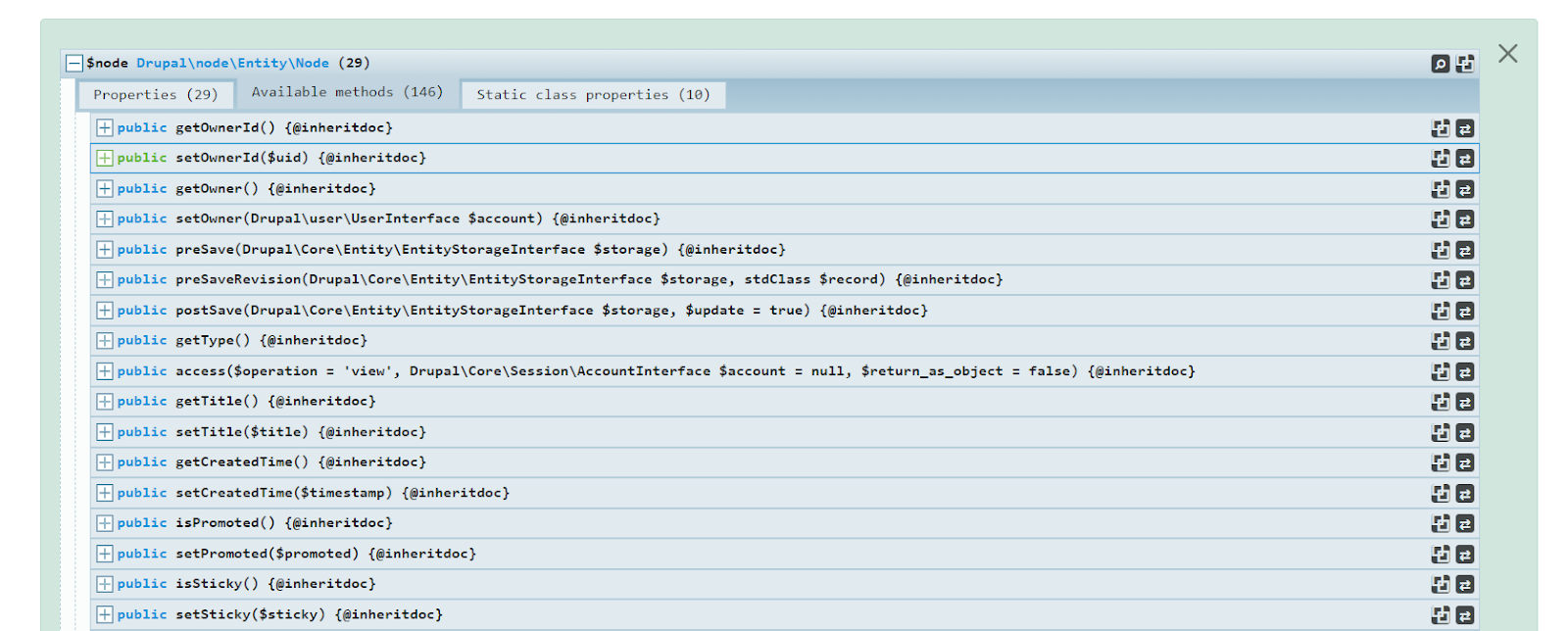Open the Static class properties (10) tab

[x=593, y=95]
